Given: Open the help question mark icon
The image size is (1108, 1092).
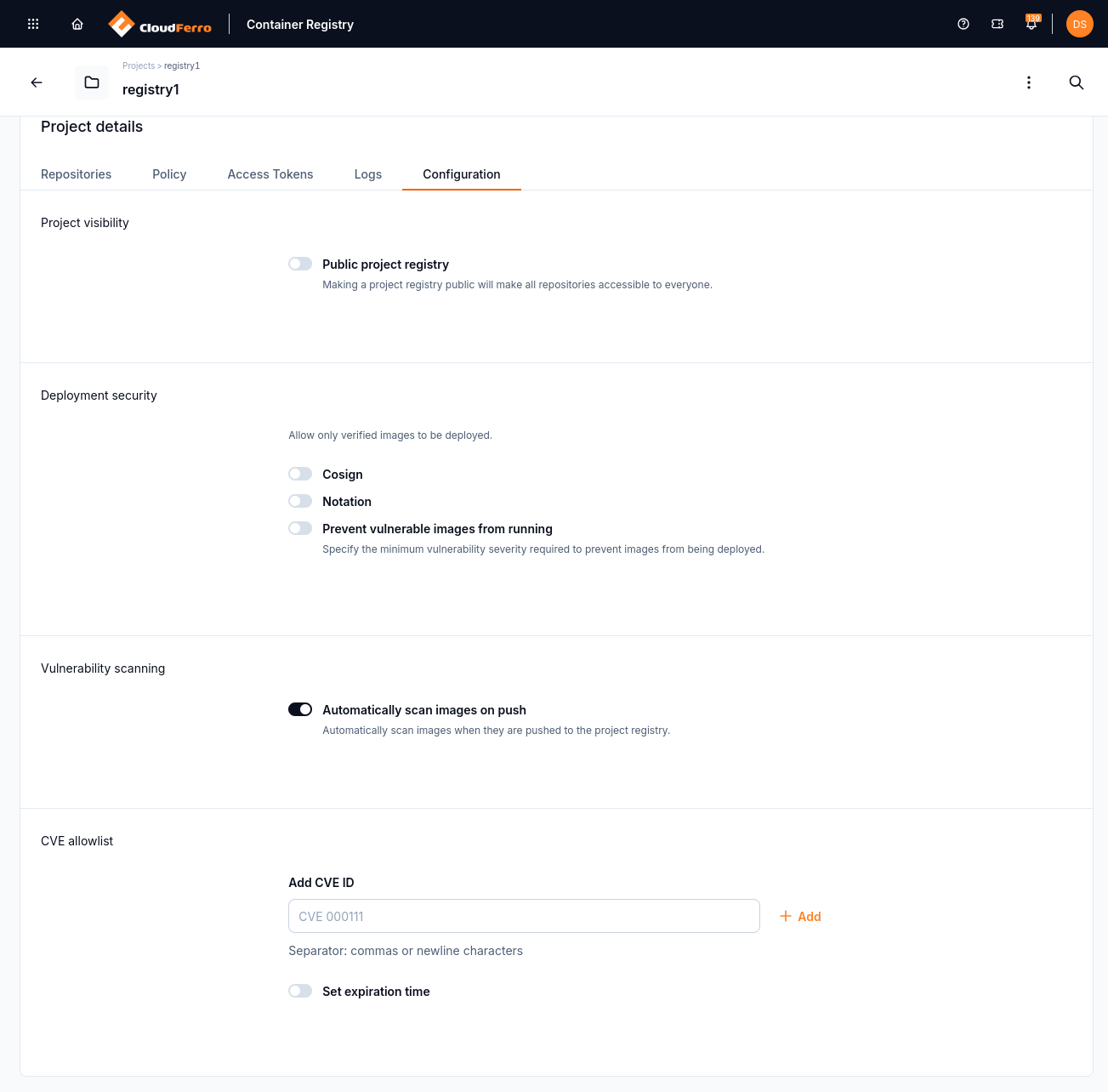Looking at the screenshot, I should 963,24.
